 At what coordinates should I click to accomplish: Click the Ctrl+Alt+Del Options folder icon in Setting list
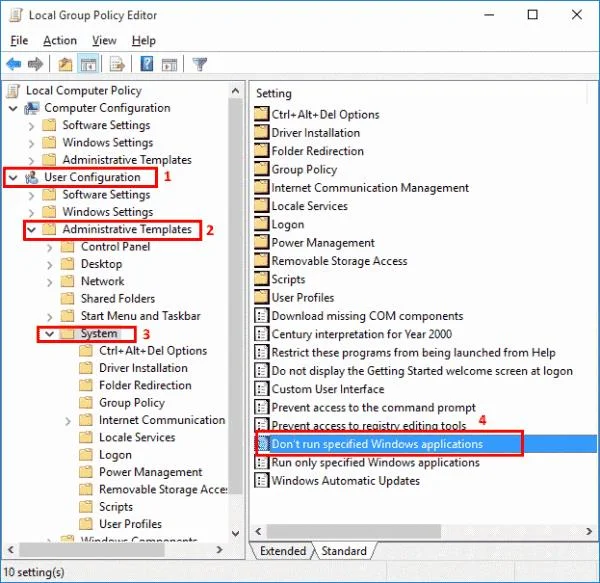(x=261, y=114)
